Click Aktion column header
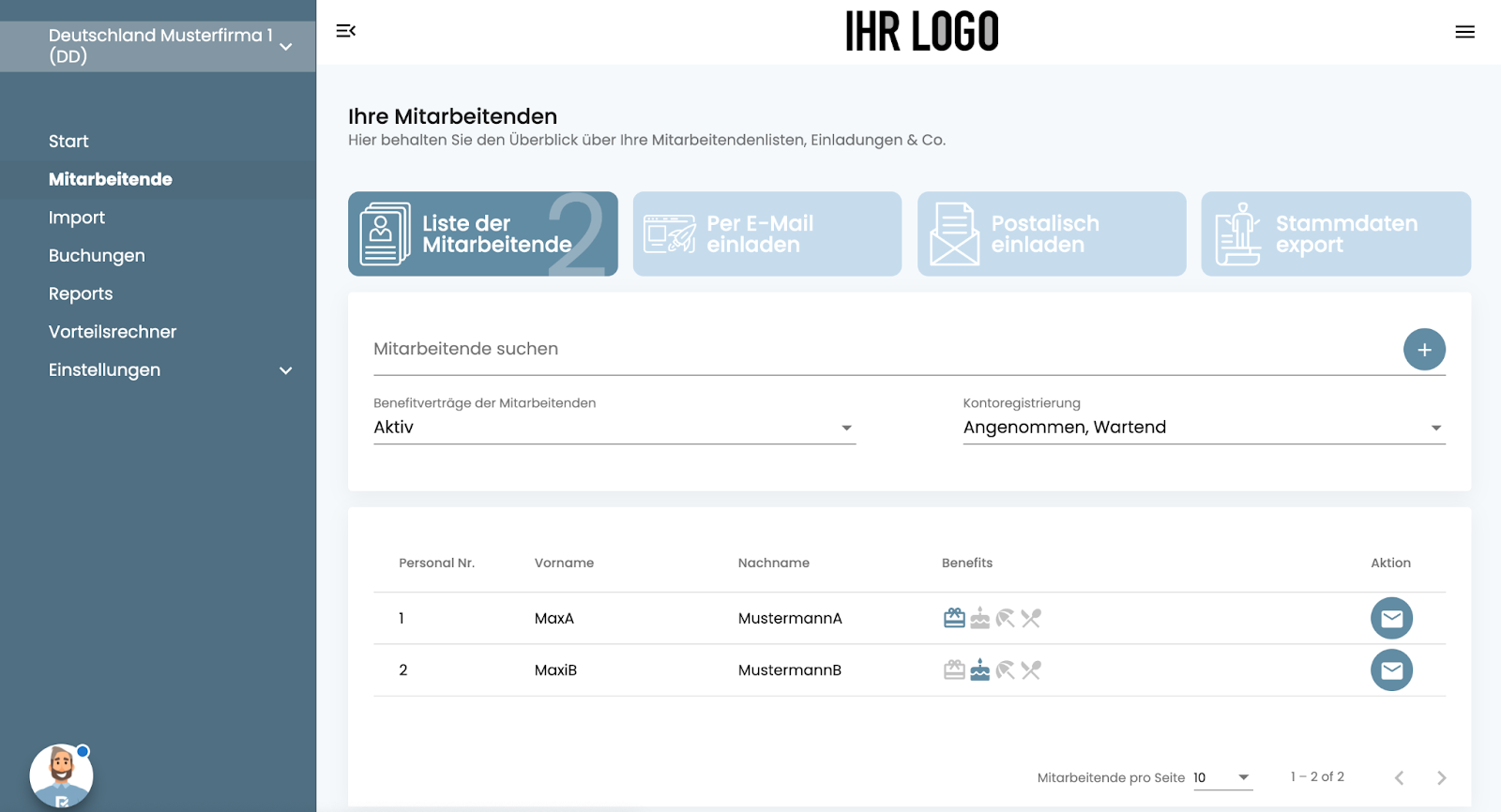This screenshot has height=812, width=1501. coord(1390,563)
